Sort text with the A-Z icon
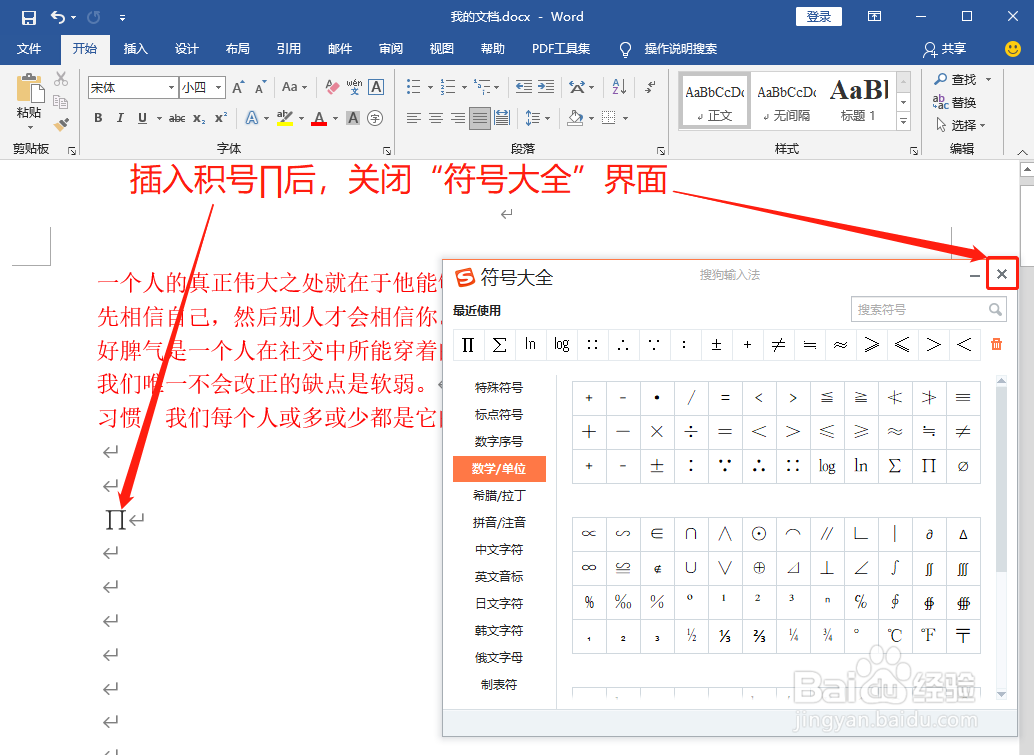 tap(619, 86)
